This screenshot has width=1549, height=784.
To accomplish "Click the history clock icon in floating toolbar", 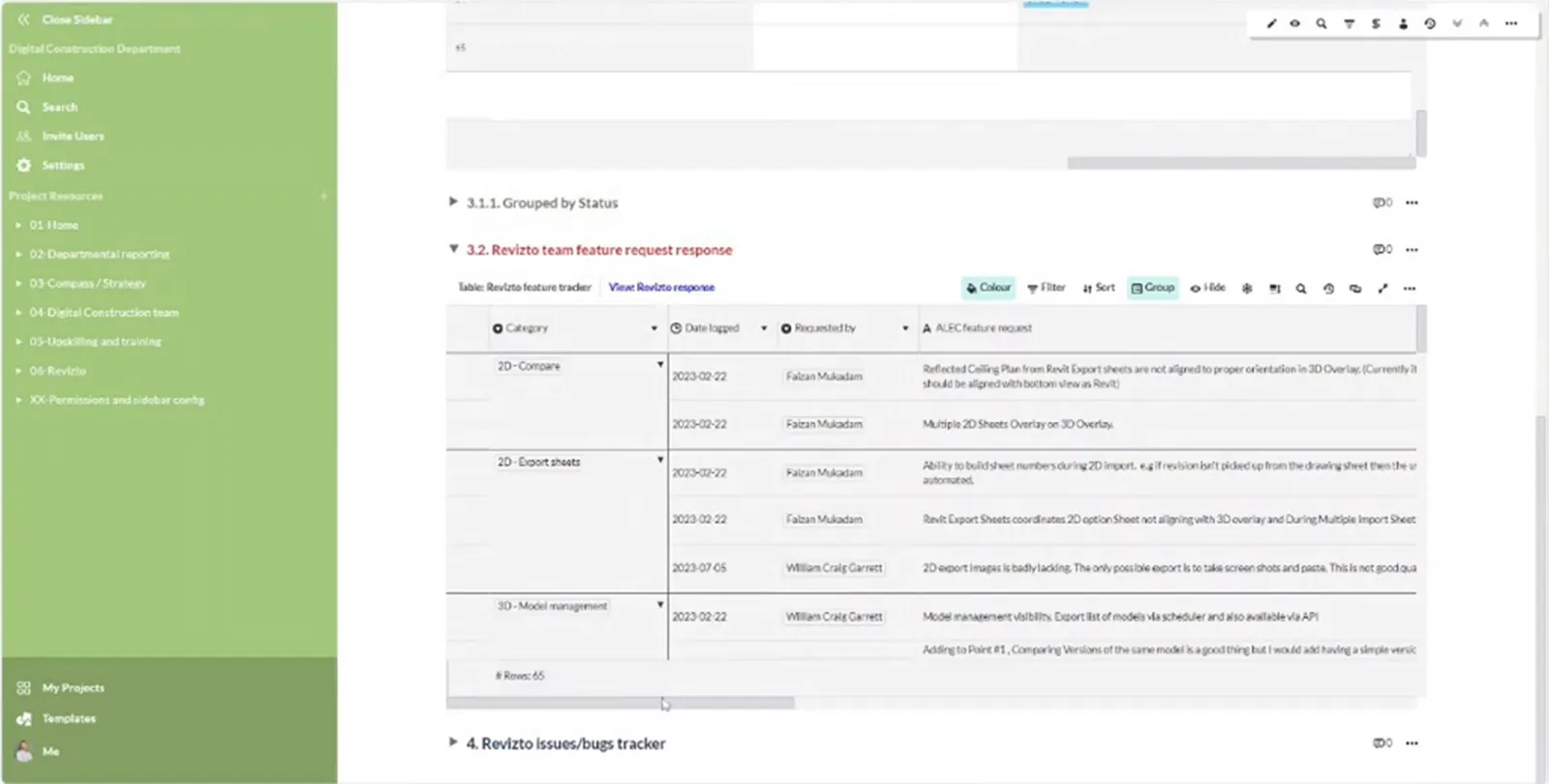I will pos(1430,23).
